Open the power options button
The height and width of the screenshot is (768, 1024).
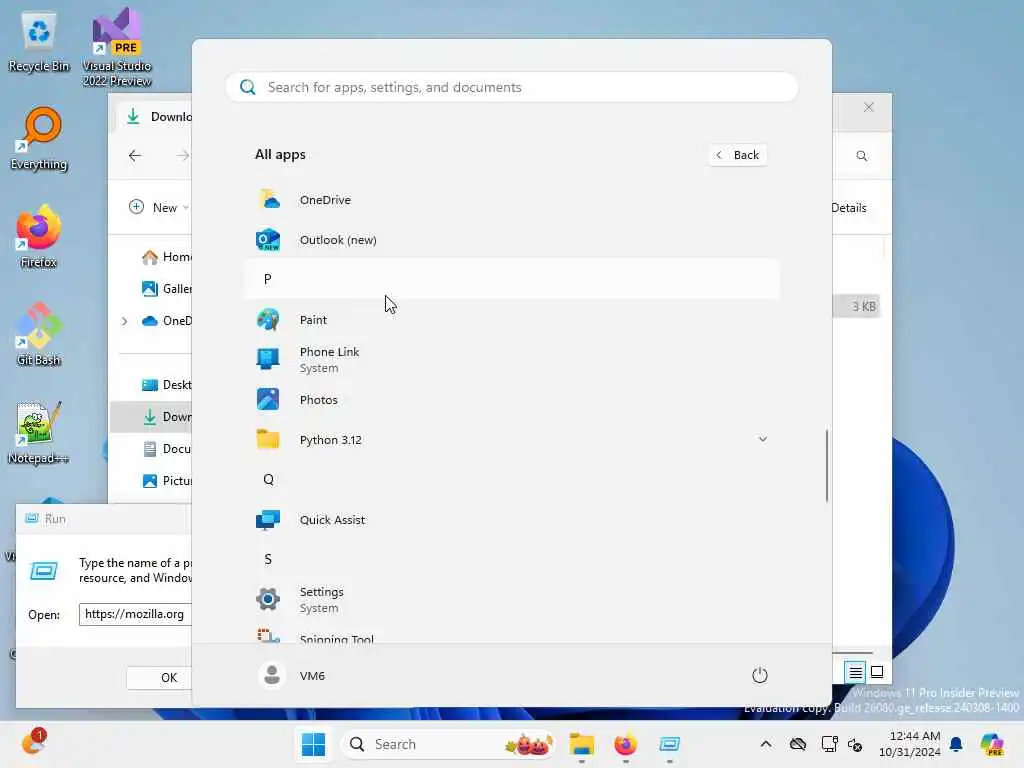click(x=760, y=675)
